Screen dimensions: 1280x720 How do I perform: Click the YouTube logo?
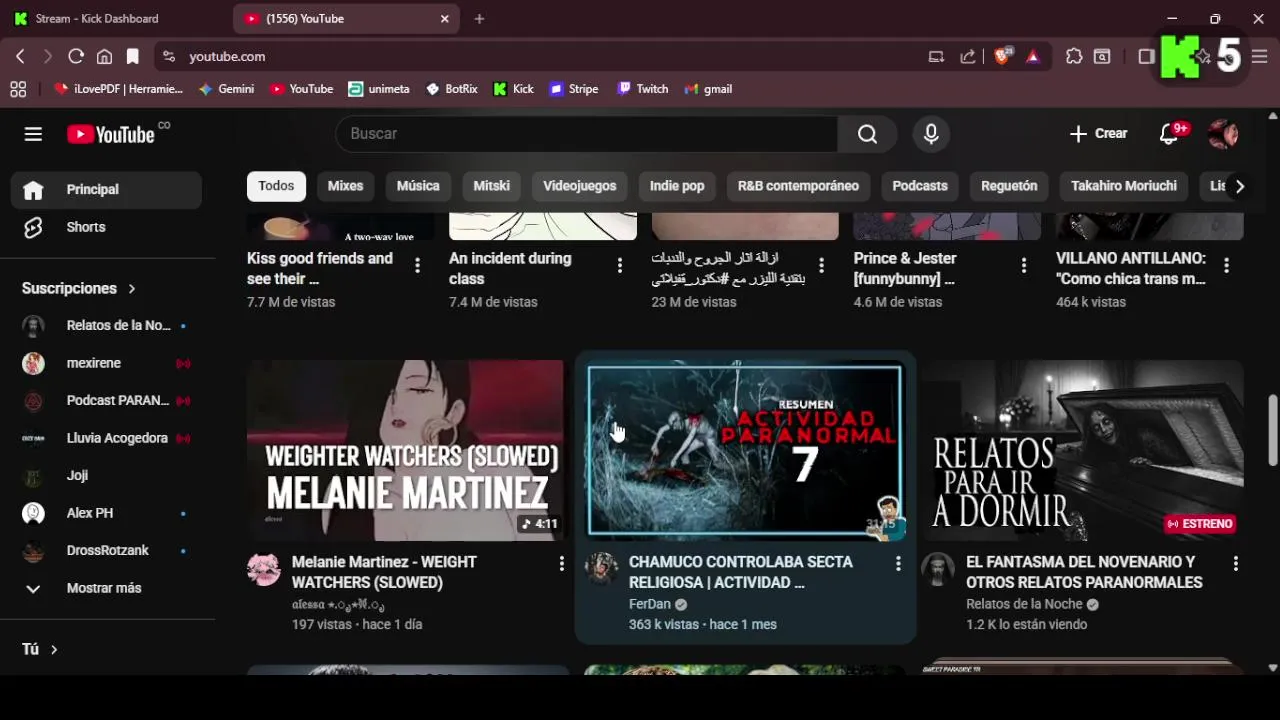(x=111, y=134)
